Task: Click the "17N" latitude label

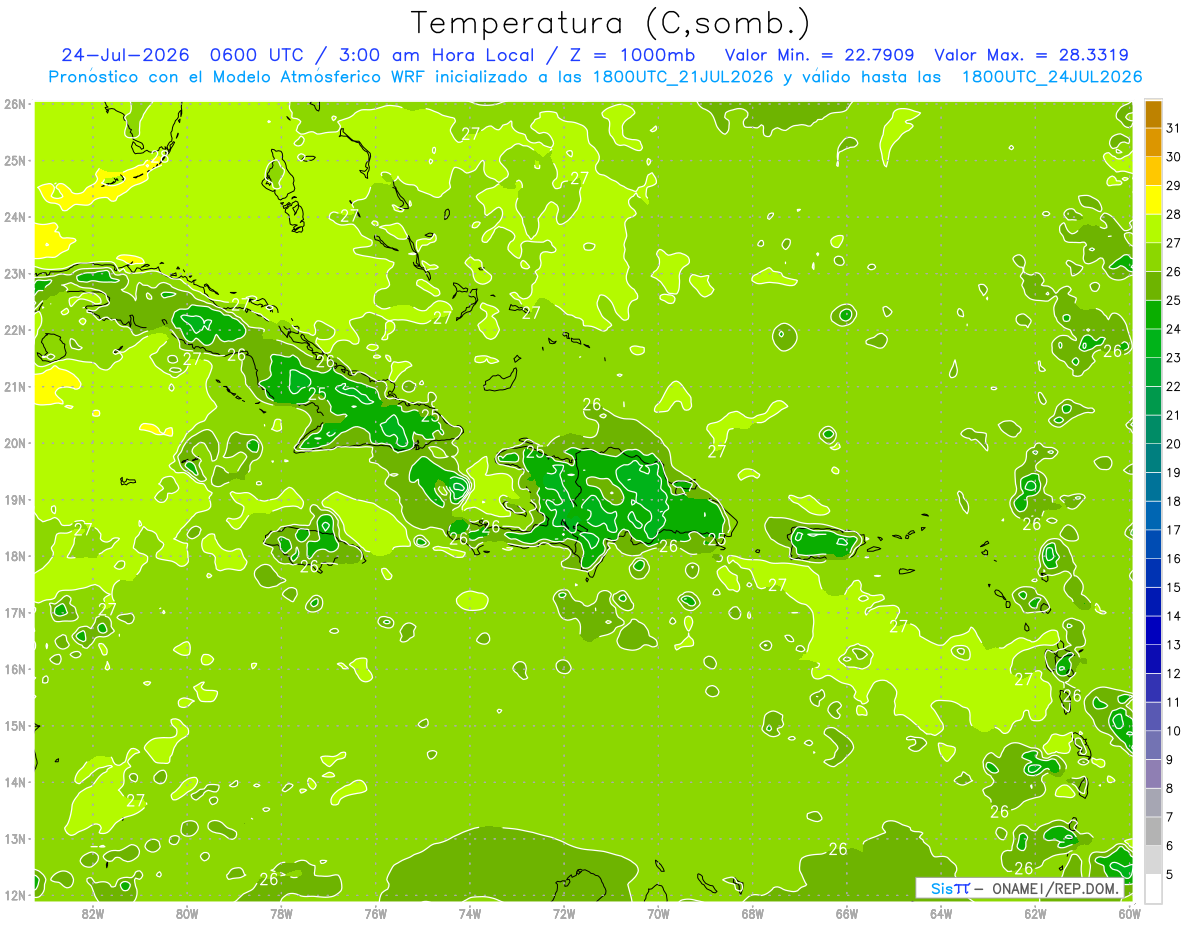Action: (x=14, y=612)
